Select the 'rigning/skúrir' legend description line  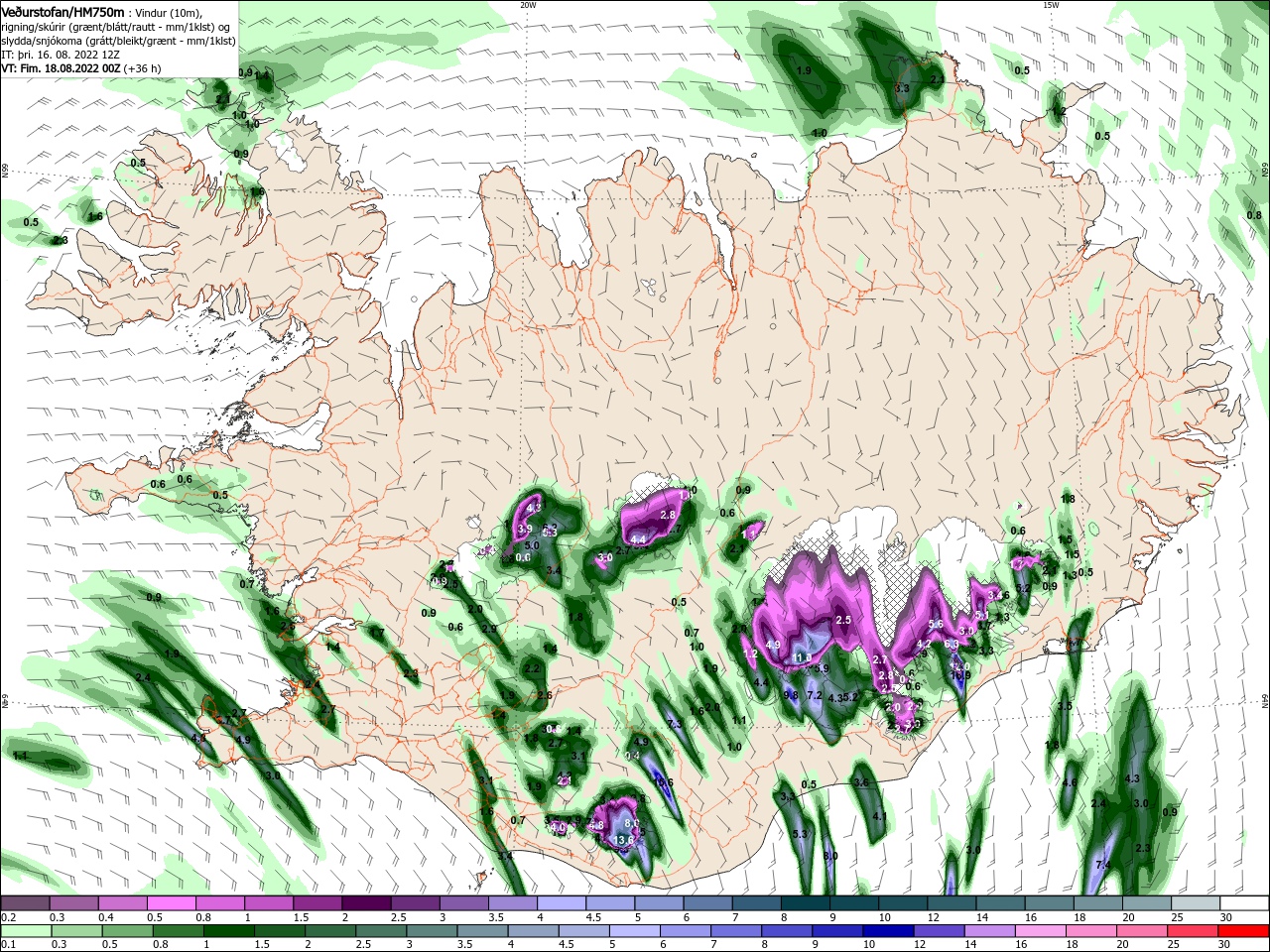[x=115, y=27]
